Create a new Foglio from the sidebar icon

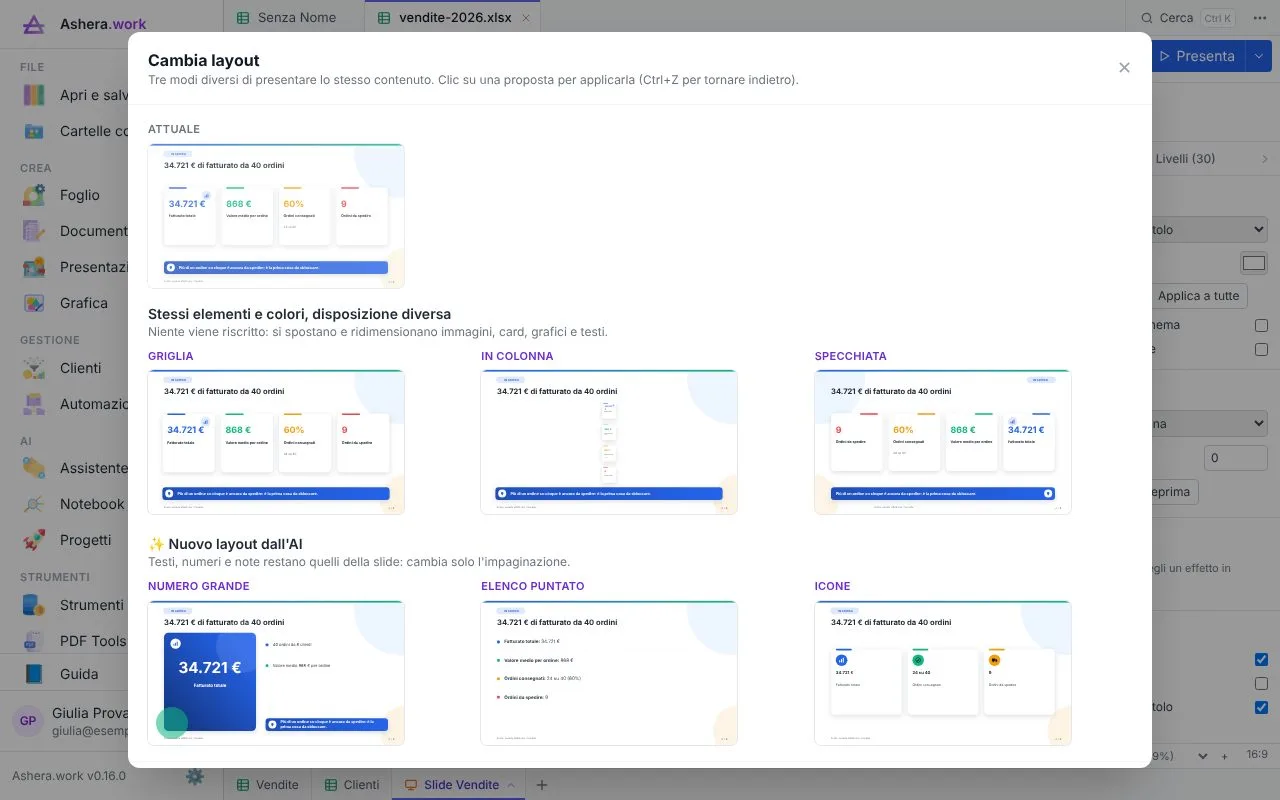coord(34,195)
